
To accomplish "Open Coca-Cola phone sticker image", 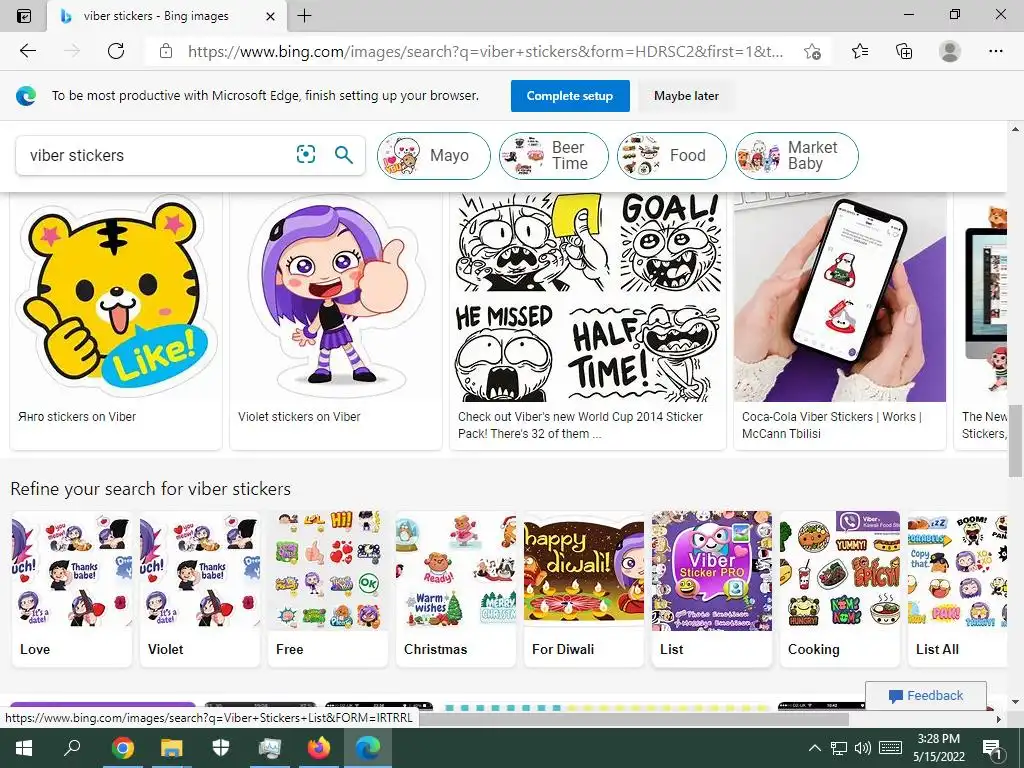I will tap(840, 297).
